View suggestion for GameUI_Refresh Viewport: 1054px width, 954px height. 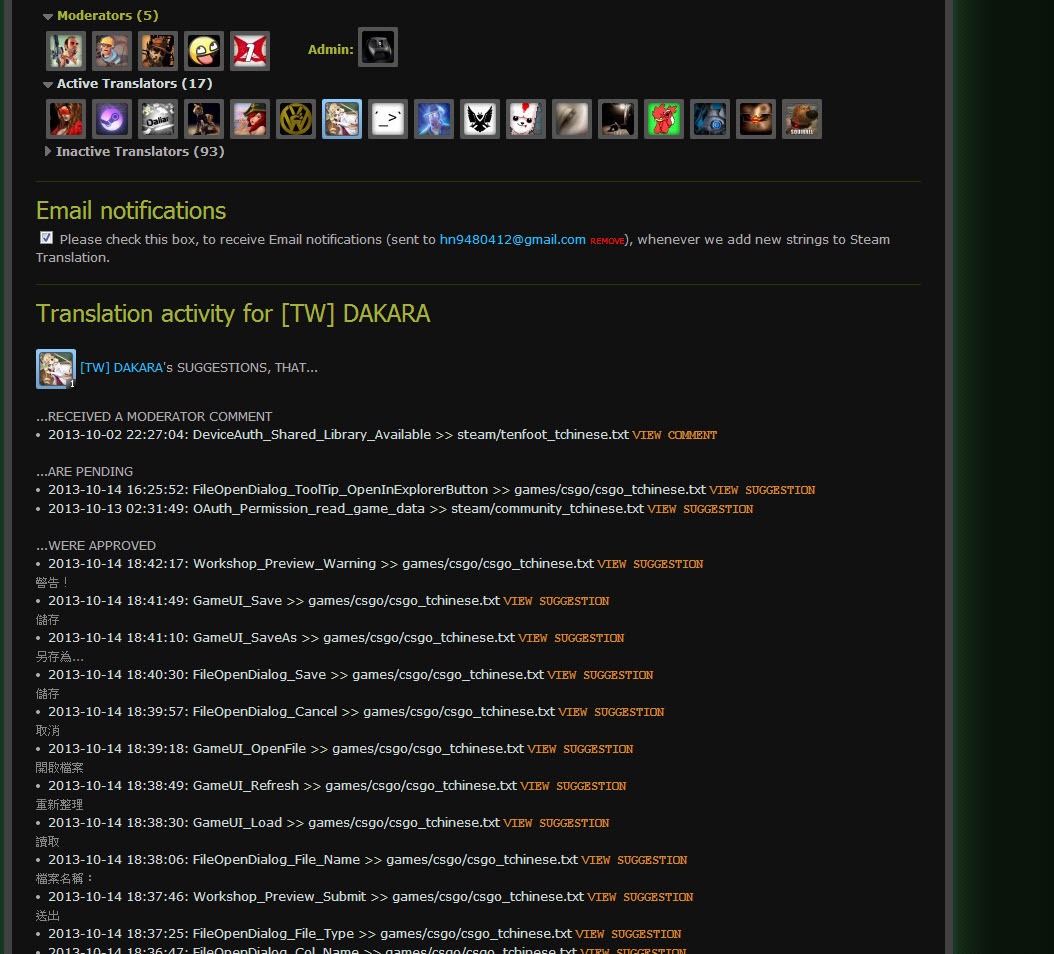(x=573, y=786)
